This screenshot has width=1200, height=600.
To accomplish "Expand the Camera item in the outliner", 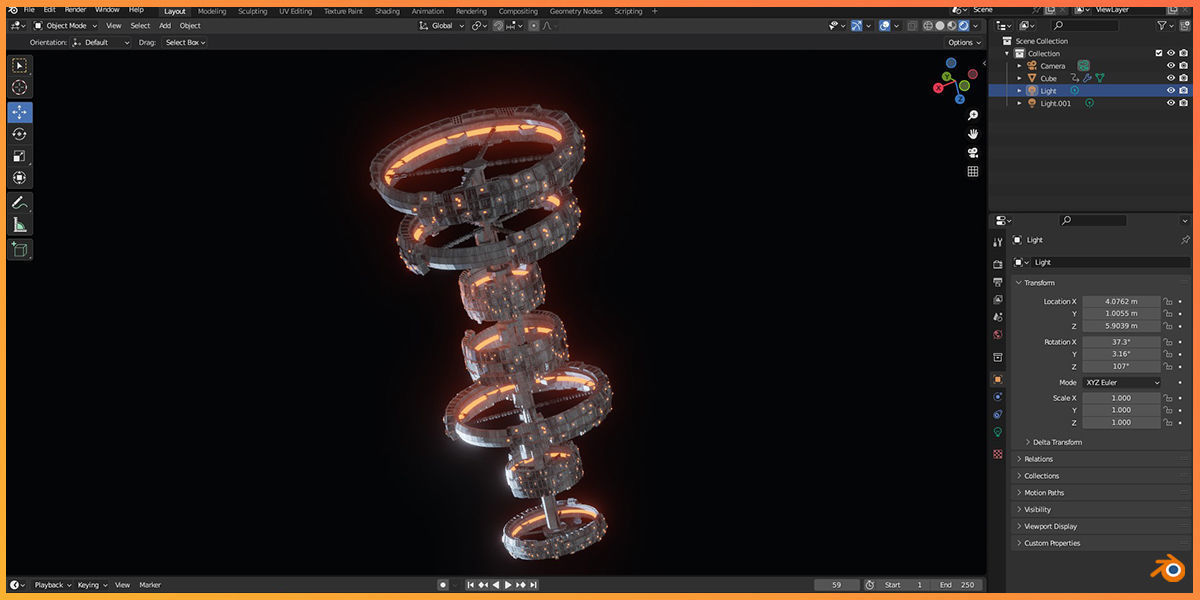I will pos(1020,65).
